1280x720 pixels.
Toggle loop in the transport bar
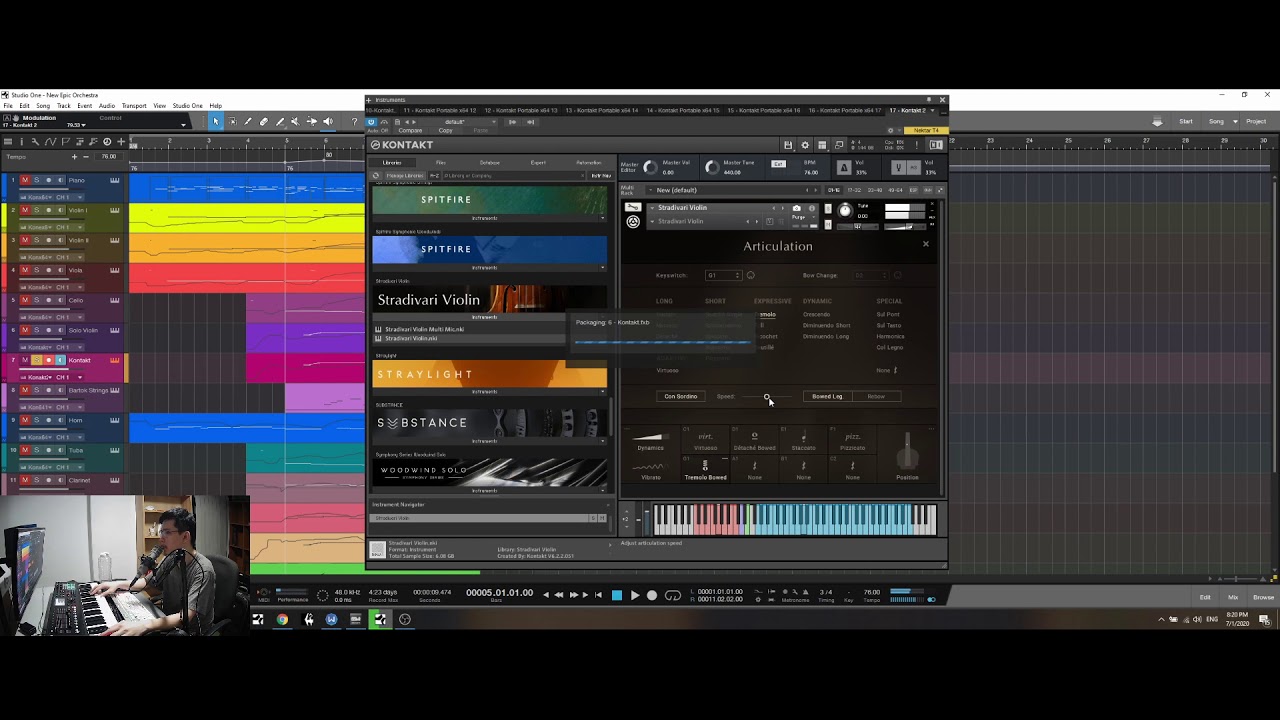pos(673,595)
